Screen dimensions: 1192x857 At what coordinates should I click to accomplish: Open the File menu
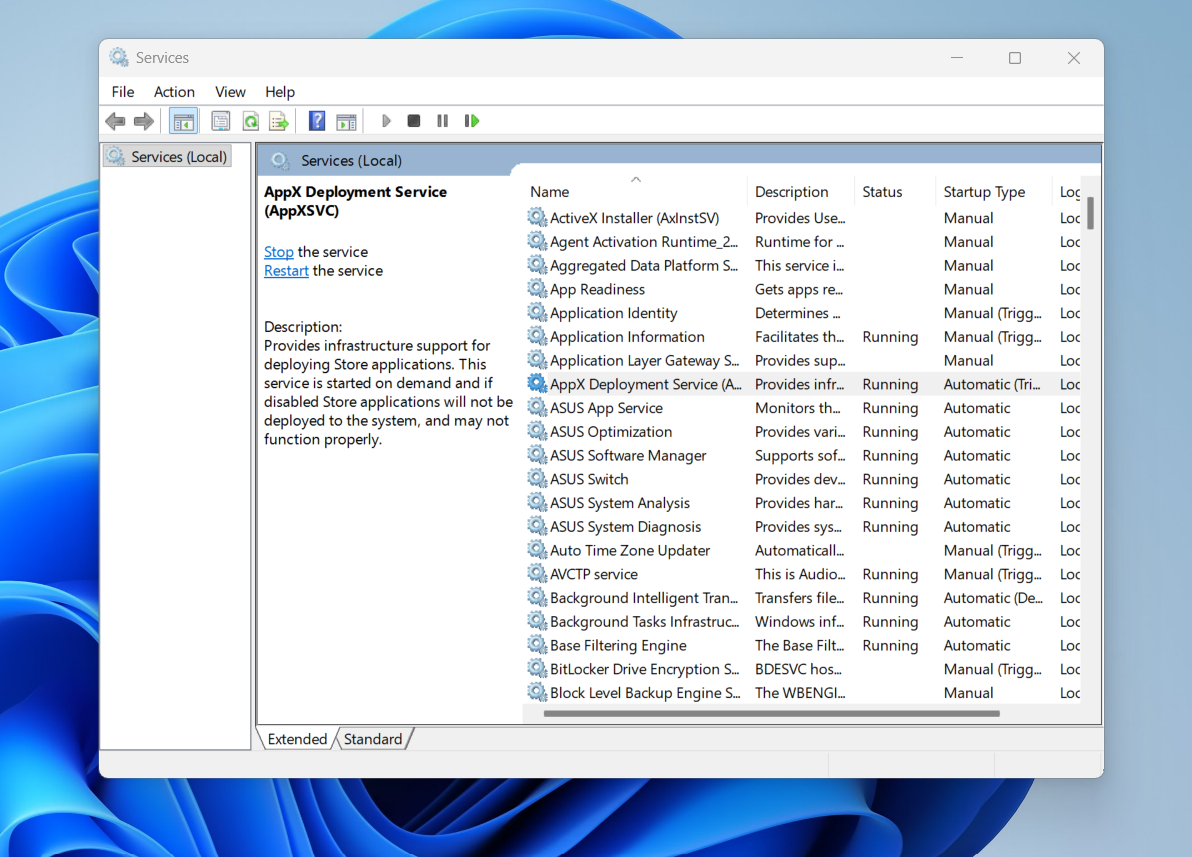point(123,92)
